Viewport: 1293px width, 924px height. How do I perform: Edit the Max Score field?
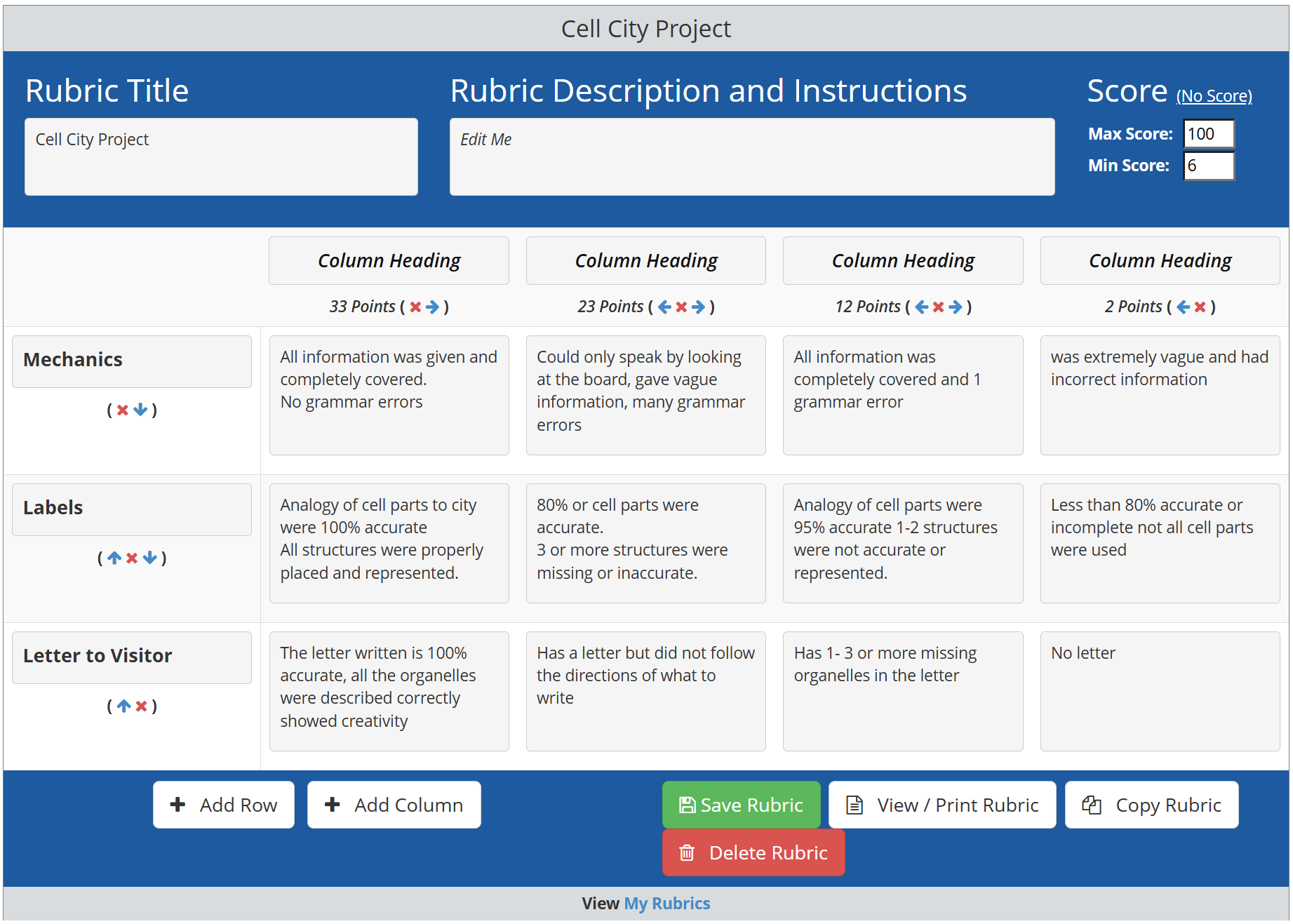click(1209, 134)
